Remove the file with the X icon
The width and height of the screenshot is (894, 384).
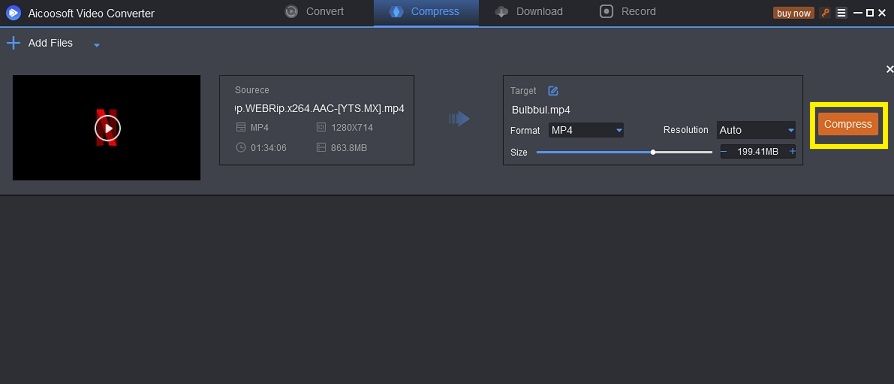point(889,69)
